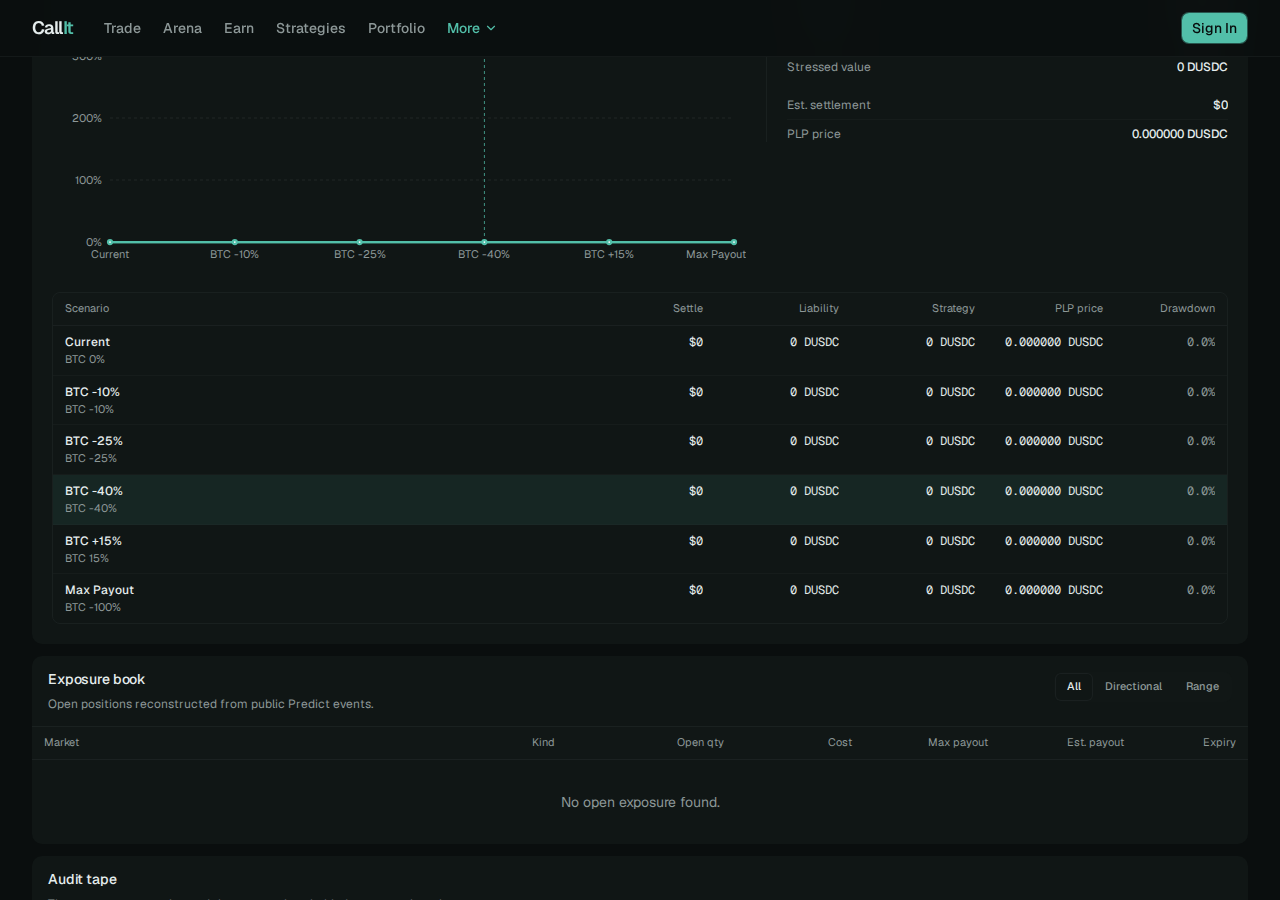Screen dimensions: 1280x900
Task: Expand the More menu chevron
Action: (491, 28)
